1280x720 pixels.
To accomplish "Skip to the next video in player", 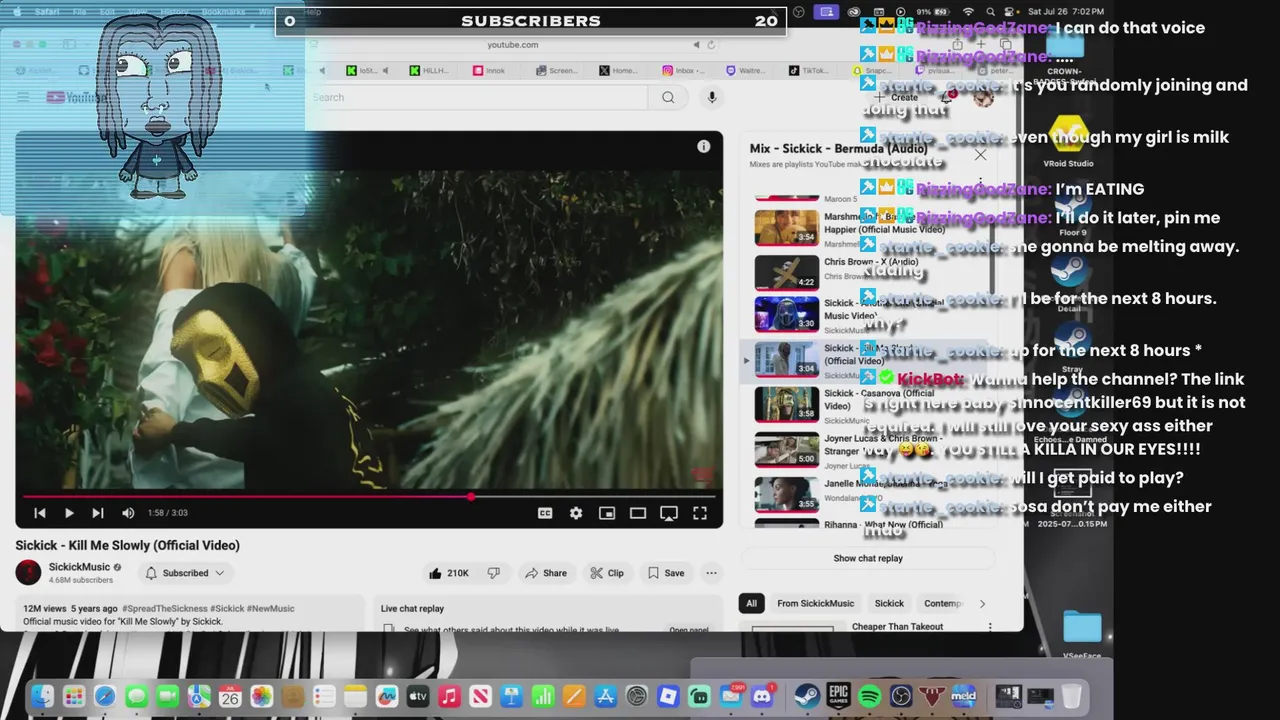I will (98, 513).
